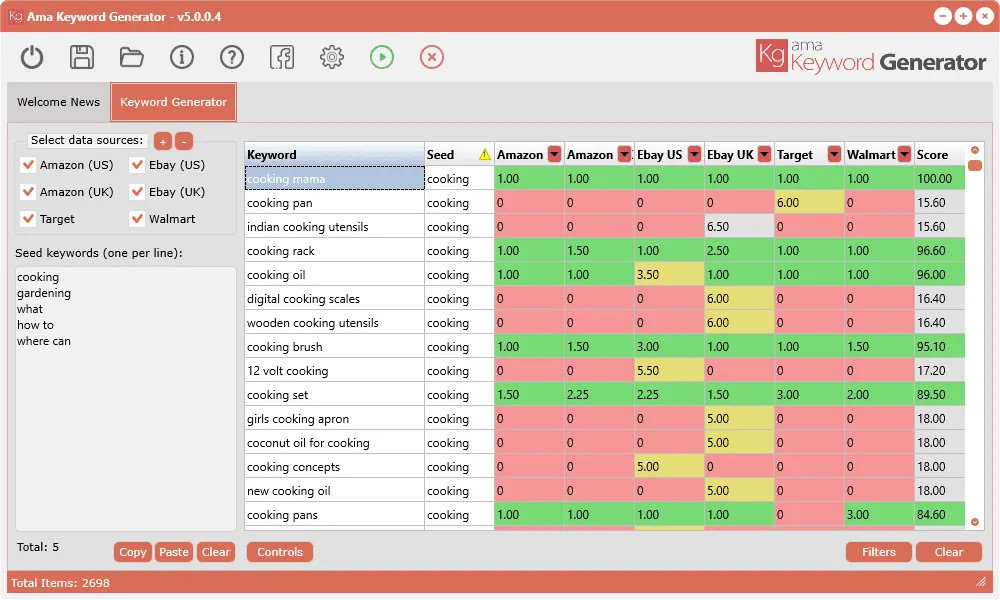Image resolution: width=1000 pixels, height=600 pixels.
Task: Open the second Amazon column filter dropdown
Action: point(625,154)
